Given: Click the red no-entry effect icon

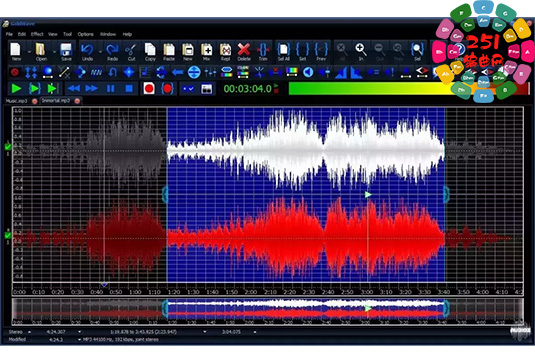Looking at the screenshot, I should pos(15,72).
